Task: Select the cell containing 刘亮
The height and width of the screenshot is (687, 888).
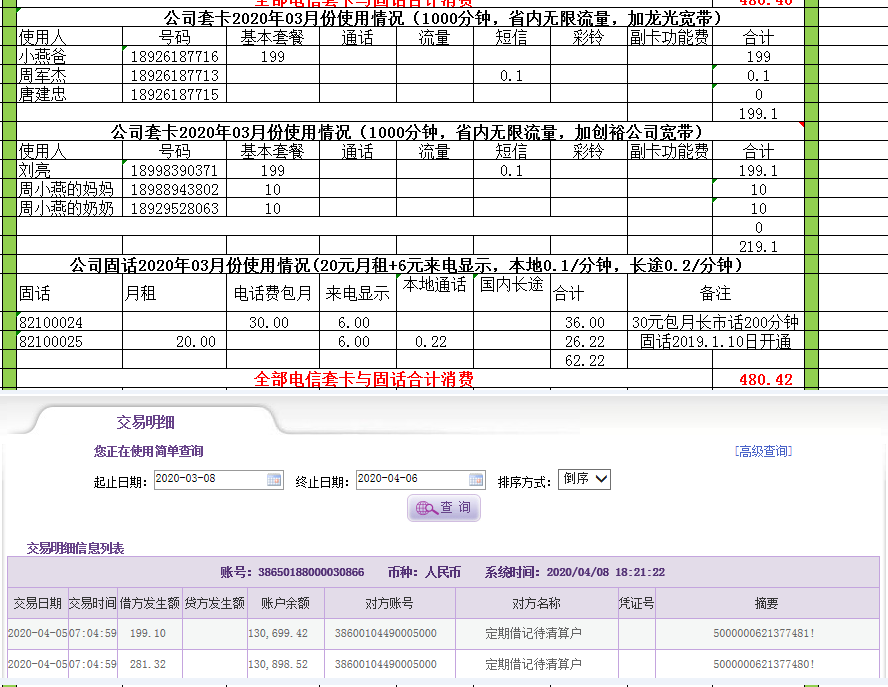Action: [69, 171]
